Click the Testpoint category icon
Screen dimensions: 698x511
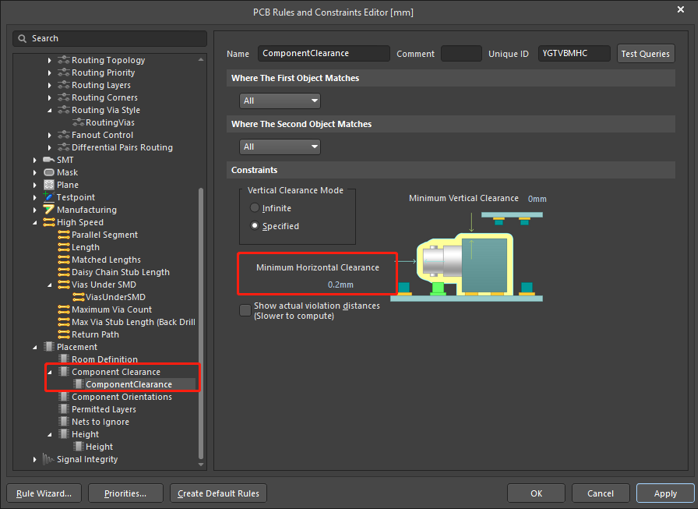[49, 197]
